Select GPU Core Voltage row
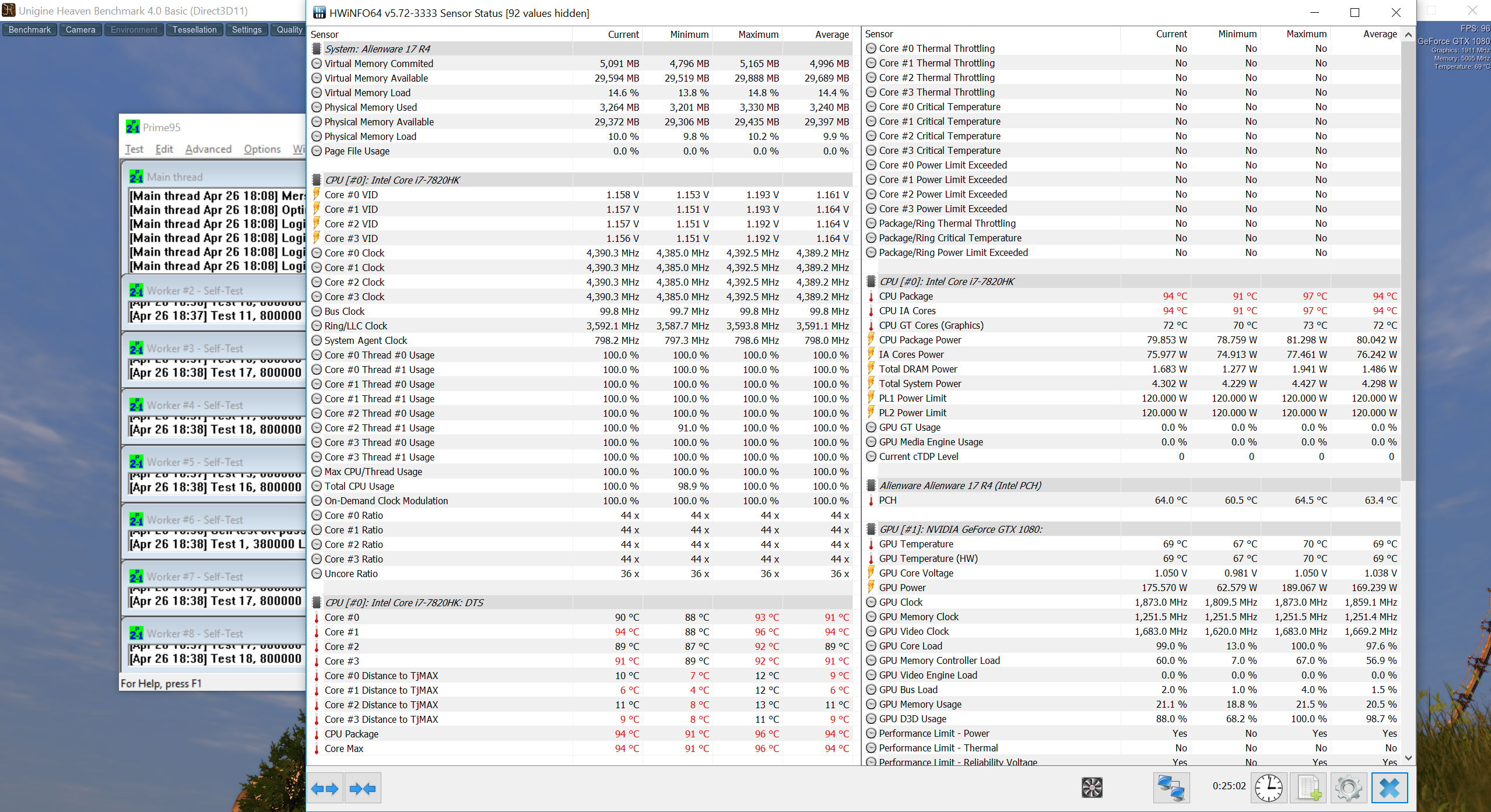This screenshot has height=812, width=1491. click(1132, 572)
